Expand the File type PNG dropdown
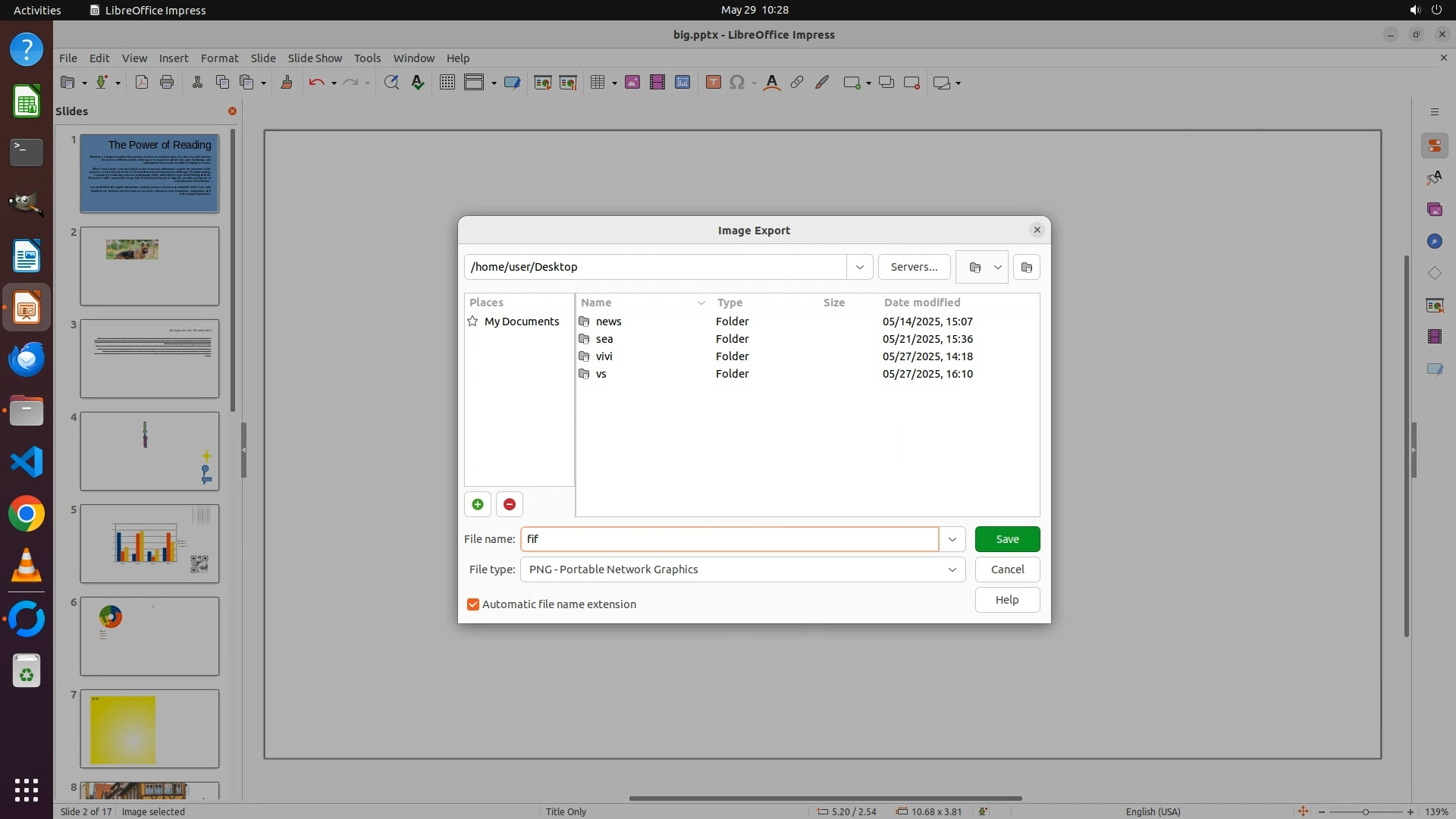The image size is (1456, 819). point(952,570)
